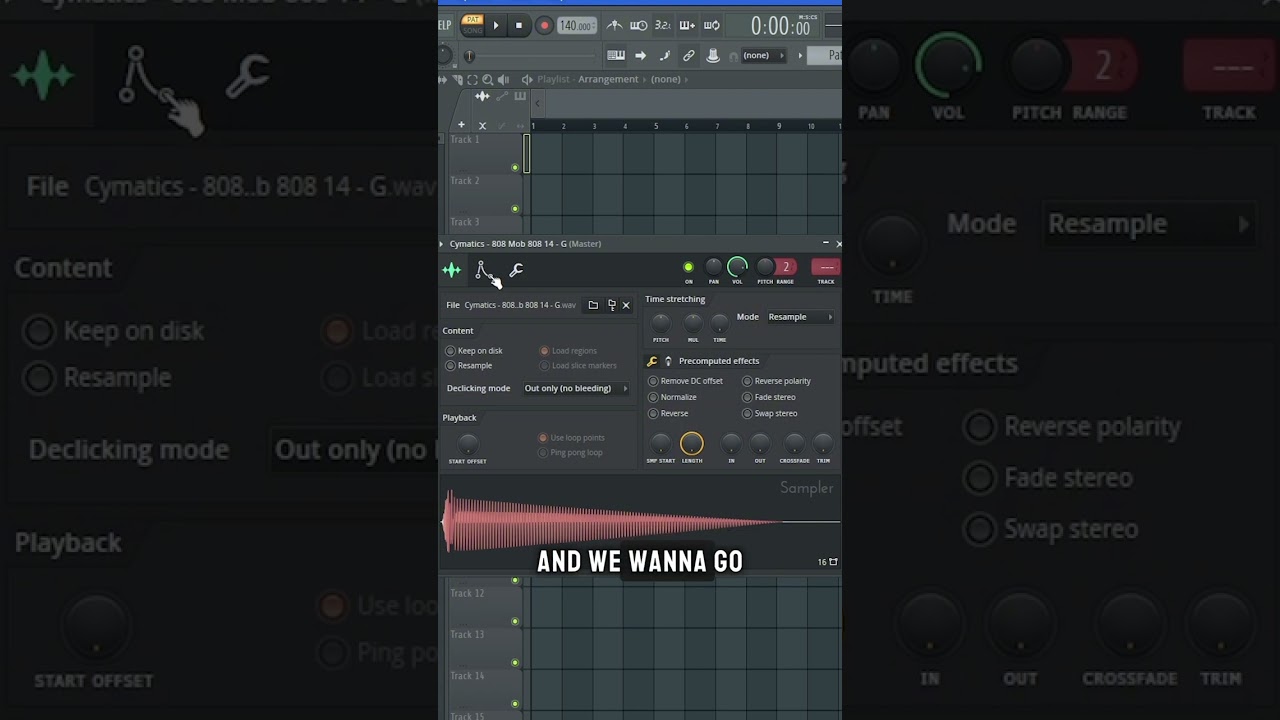Image resolution: width=1280 pixels, height=720 pixels.
Task: Remove the loaded sample with the X icon
Action: pos(626,305)
